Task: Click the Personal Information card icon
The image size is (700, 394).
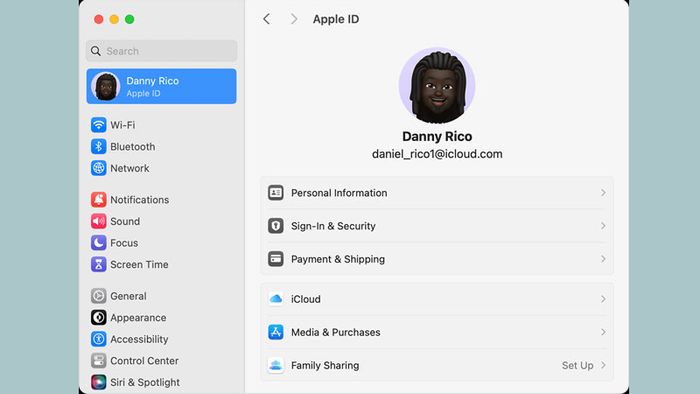Action: 275,193
